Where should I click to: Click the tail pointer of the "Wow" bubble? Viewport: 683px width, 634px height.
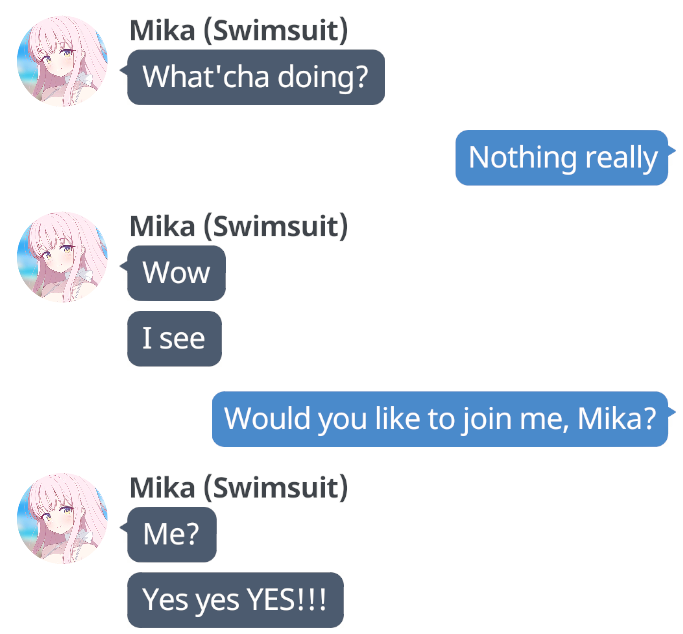[x=124, y=266]
